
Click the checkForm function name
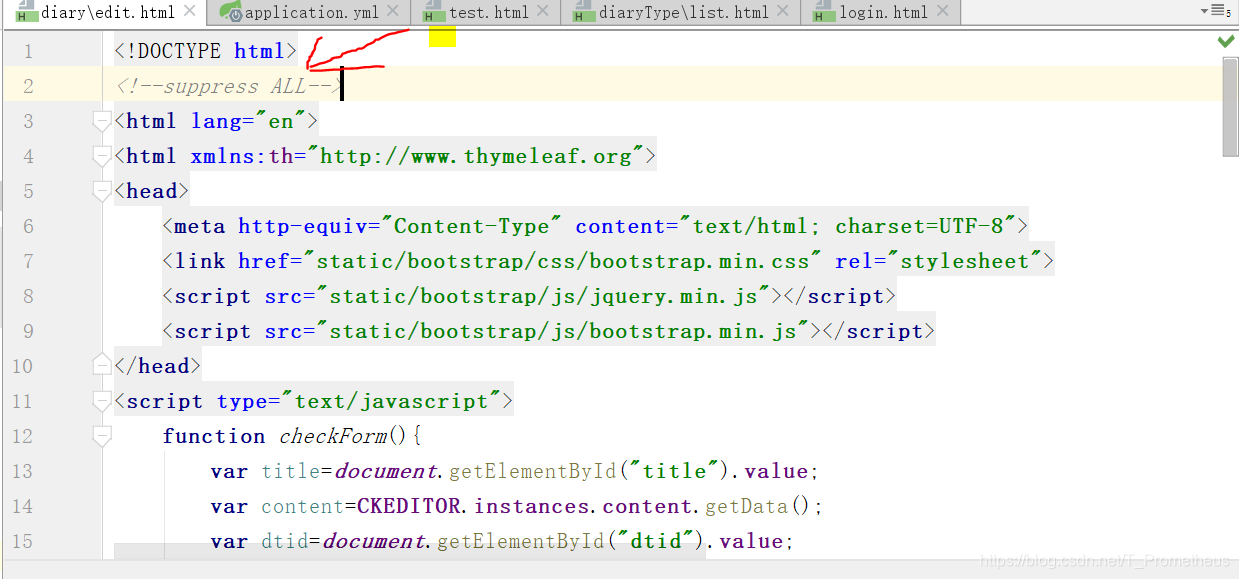point(332,436)
